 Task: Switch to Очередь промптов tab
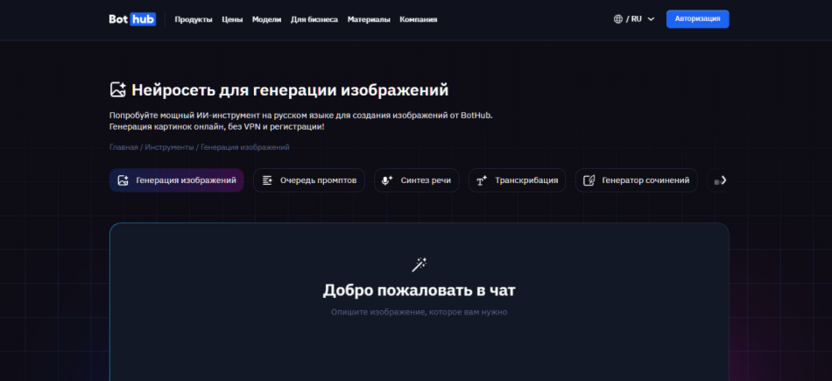(309, 180)
